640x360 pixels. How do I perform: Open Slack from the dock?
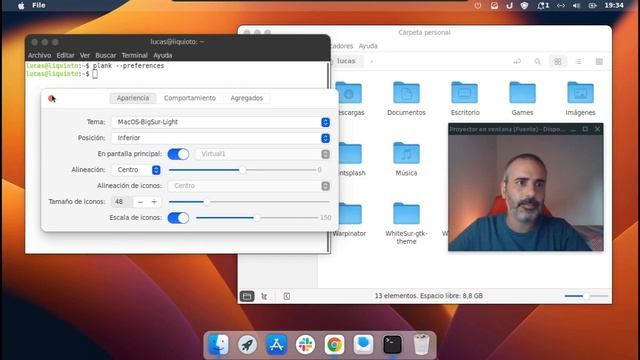coord(305,345)
